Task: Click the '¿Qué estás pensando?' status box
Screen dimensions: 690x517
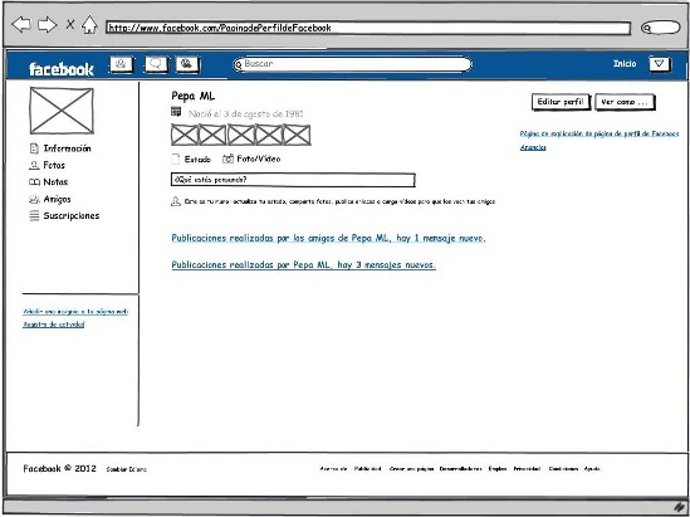Action: [x=292, y=180]
